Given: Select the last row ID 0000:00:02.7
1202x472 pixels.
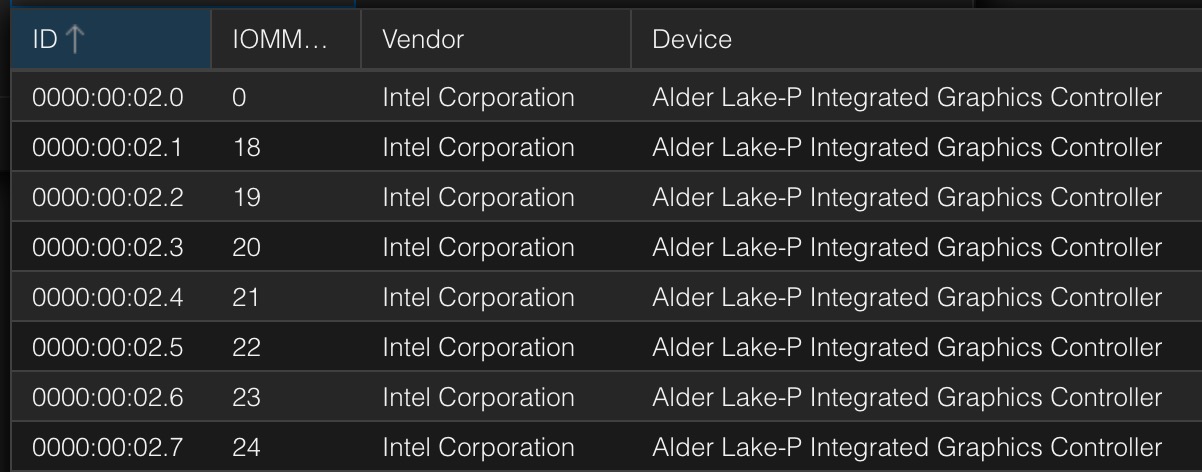Looking at the screenshot, I should click(x=108, y=447).
